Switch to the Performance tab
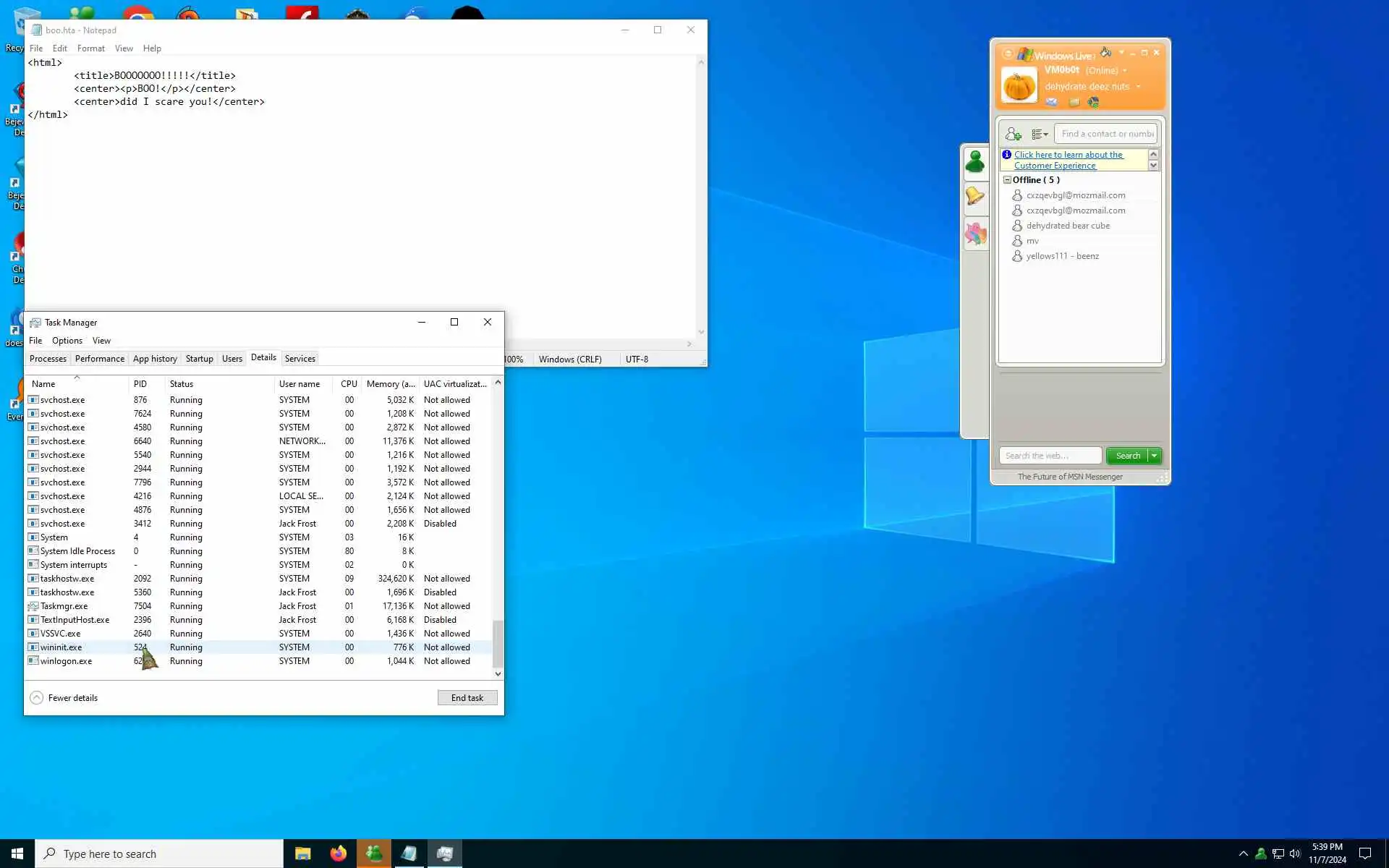This screenshot has height=868, width=1389. (99, 359)
